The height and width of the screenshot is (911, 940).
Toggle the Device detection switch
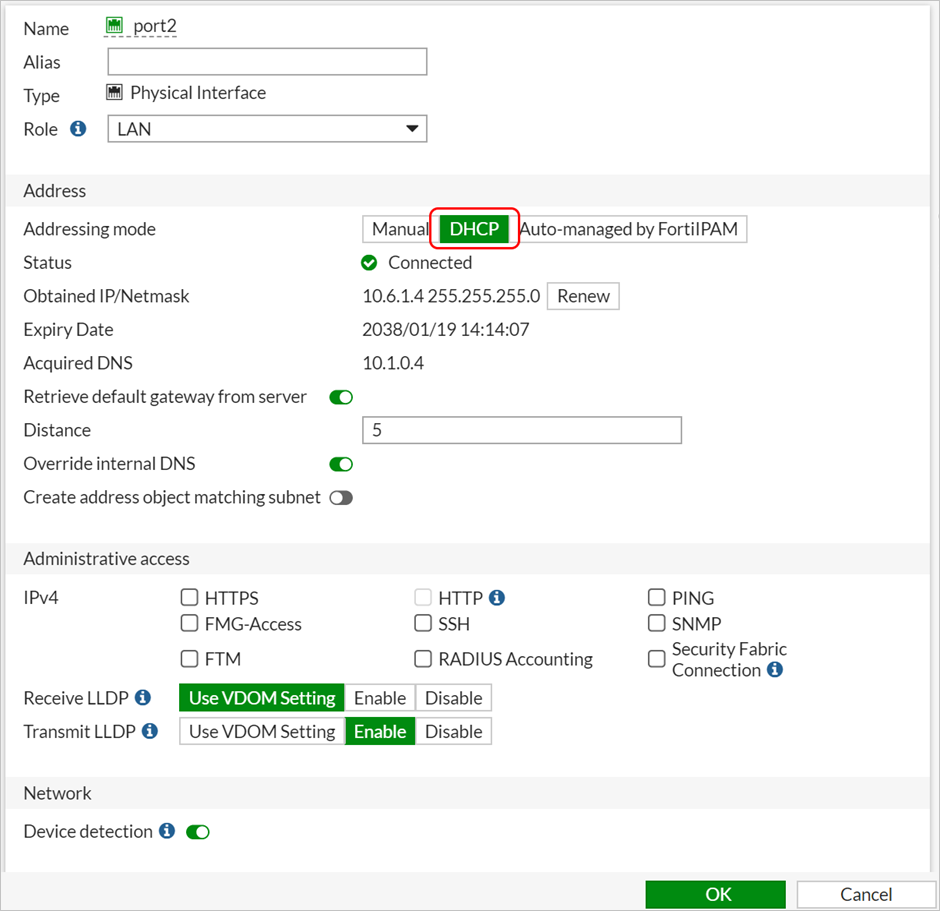[198, 832]
